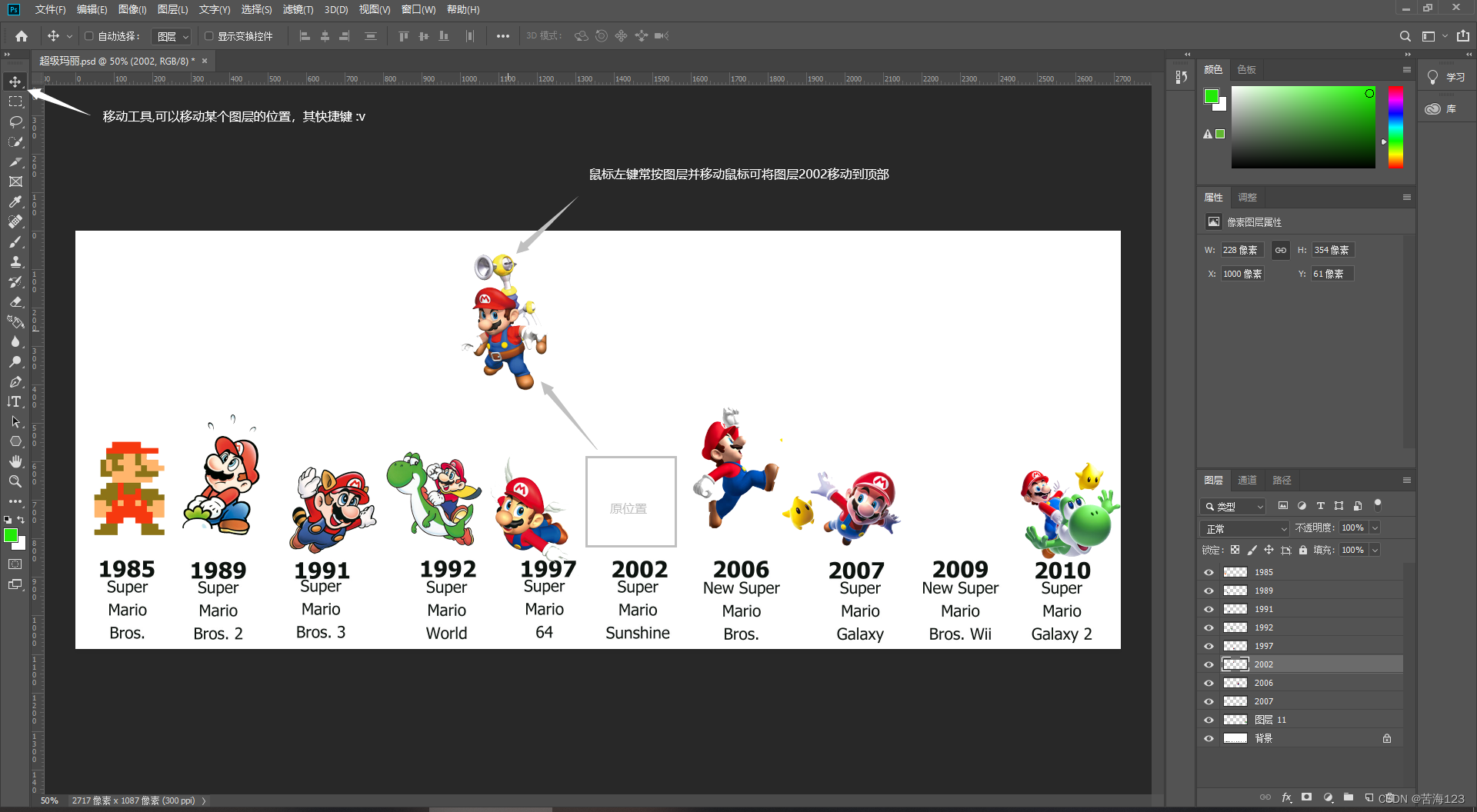Hide the 图层 11 layer

[x=1209, y=720]
